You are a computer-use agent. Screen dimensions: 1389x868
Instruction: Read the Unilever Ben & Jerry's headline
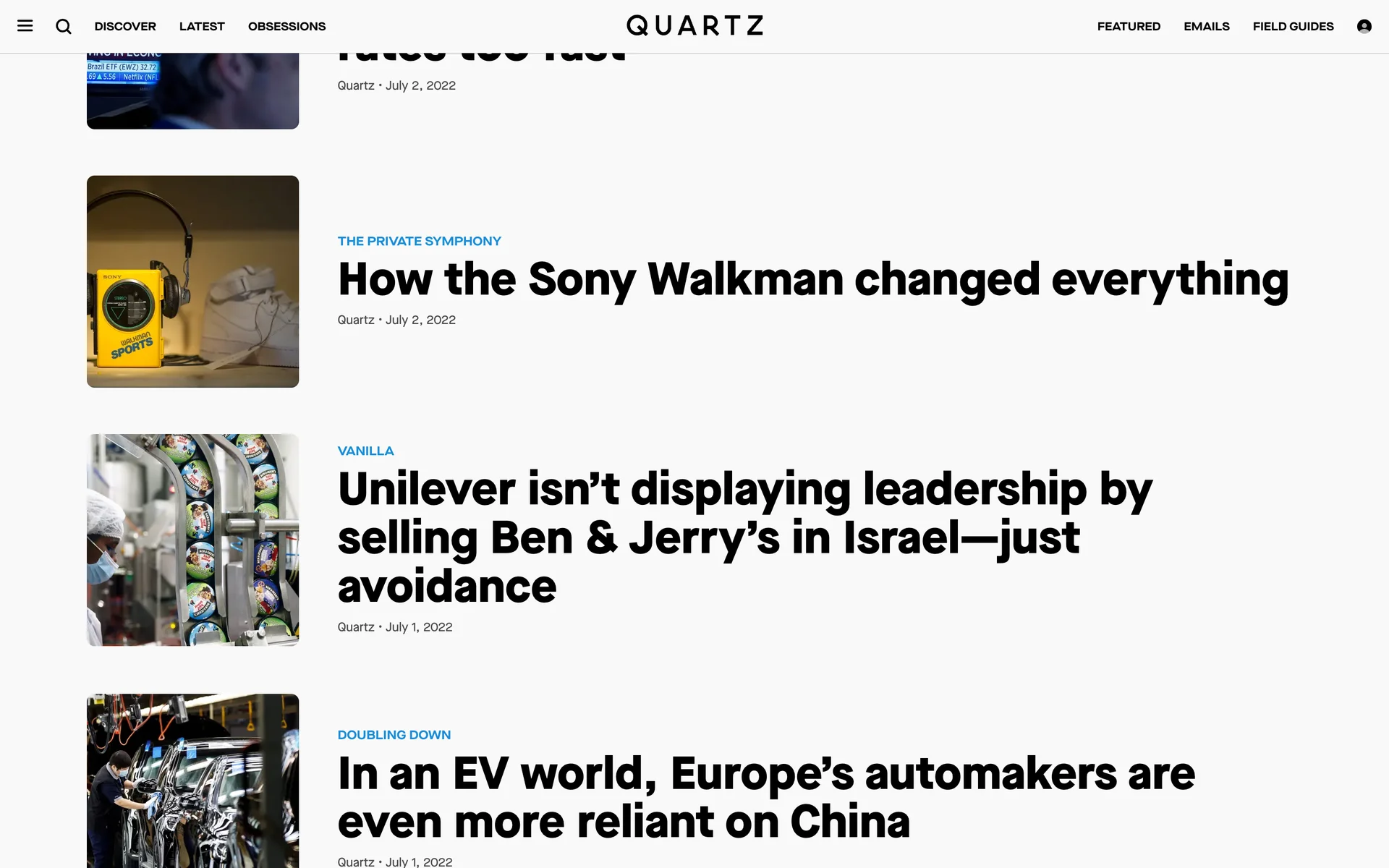(744, 537)
